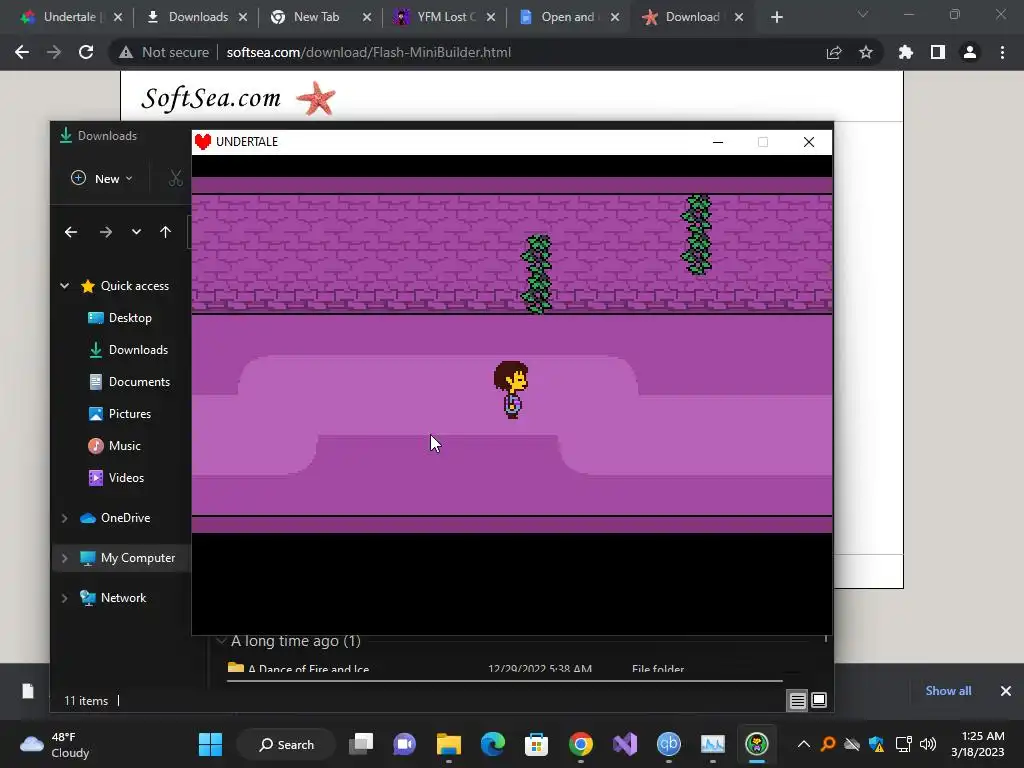1024x768 pixels.
Task: Share this page icon in address bar
Action: click(834, 52)
